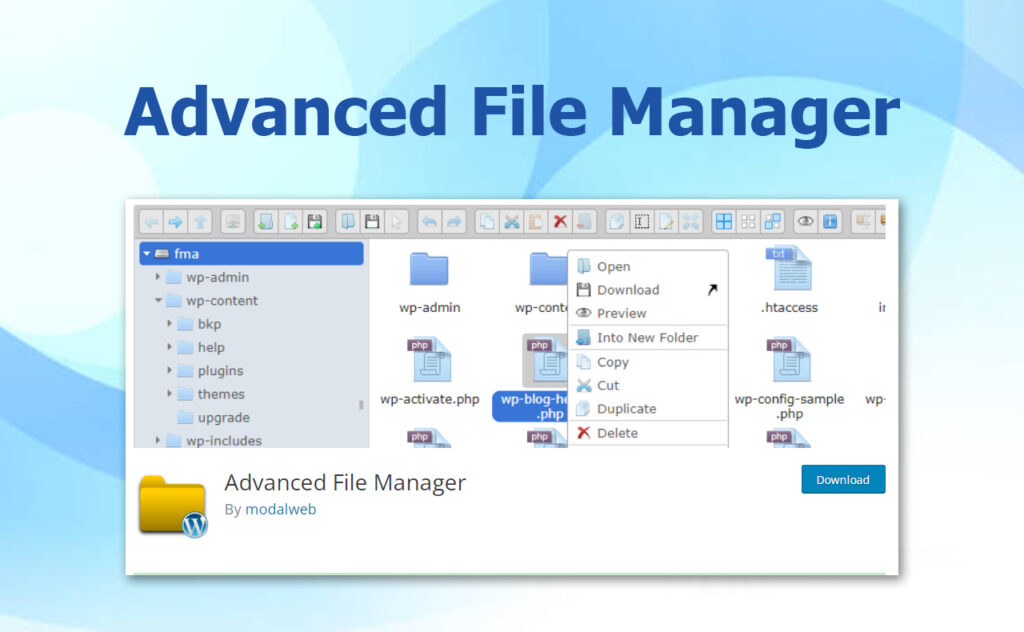The width and height of the screenshot is (1024, 632).
Task: Cut files using the scissors toolbar icon
Action: [510, 221]
